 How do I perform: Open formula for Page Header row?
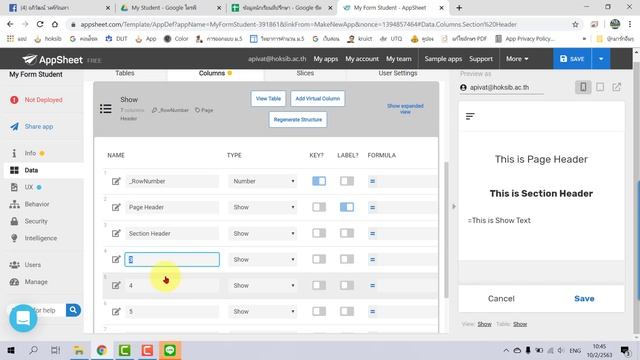[x=372, y=207]
